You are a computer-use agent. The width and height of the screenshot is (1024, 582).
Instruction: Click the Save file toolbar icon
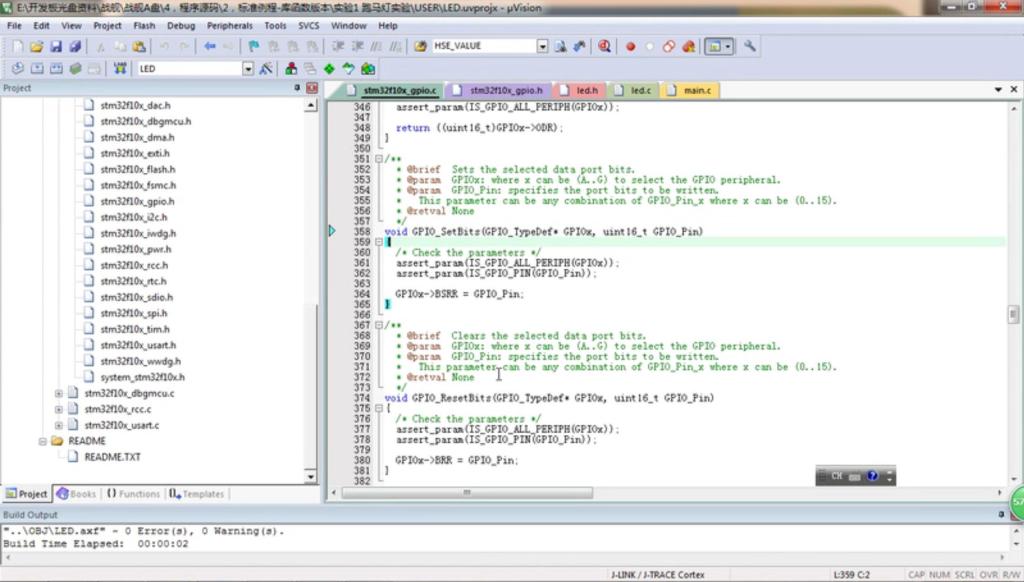coord(56,46)
